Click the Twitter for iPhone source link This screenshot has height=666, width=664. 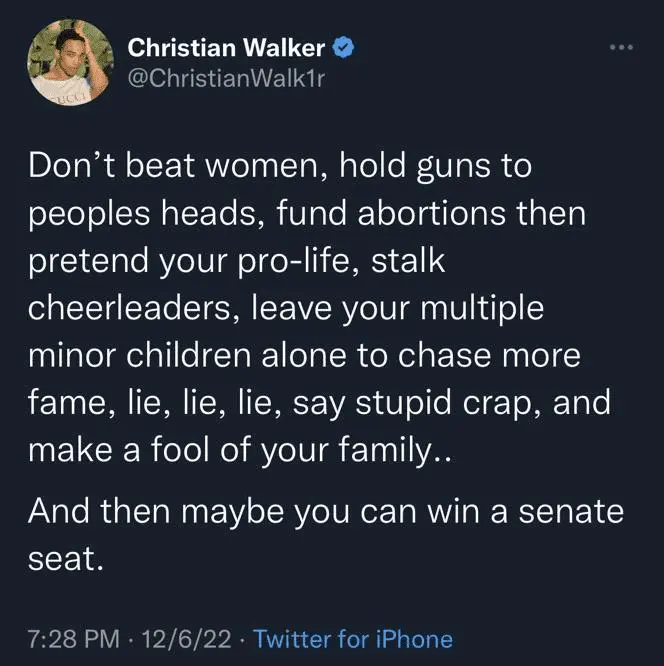click(x=353, y=639)
